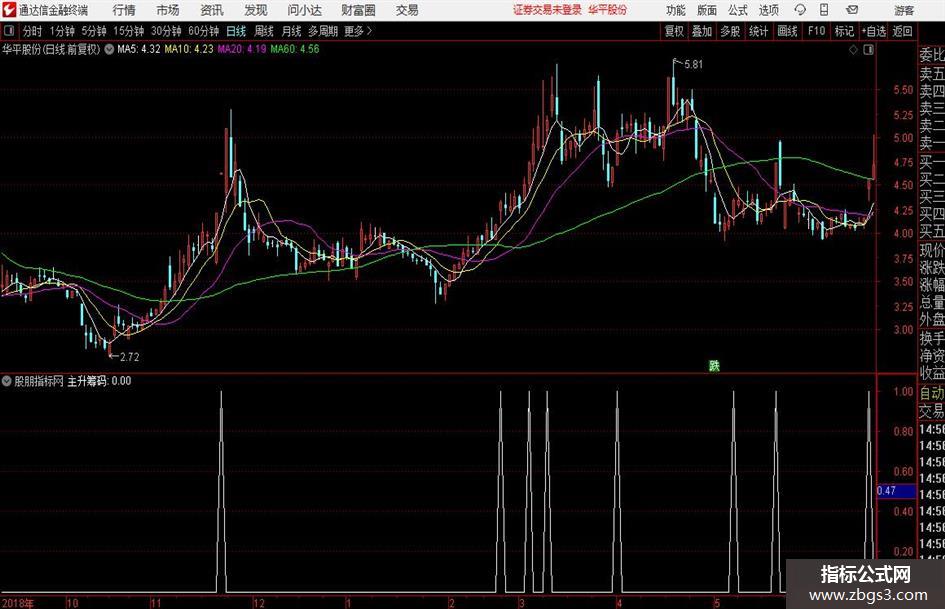Open the 发现 menu
945x609 pixels.
tap(256, 10)
